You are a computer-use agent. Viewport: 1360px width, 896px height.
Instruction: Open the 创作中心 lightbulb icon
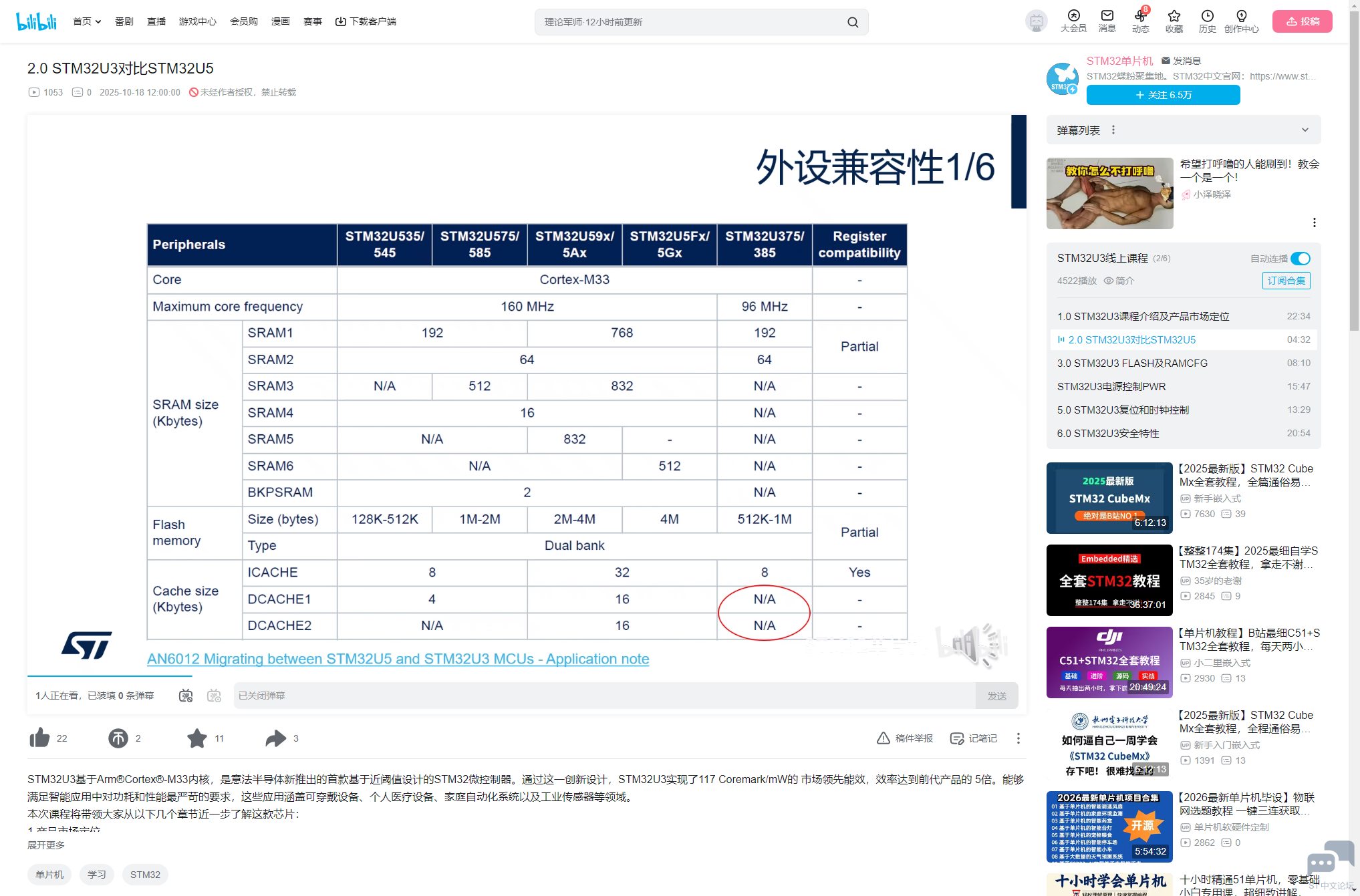coord(1242,21)
